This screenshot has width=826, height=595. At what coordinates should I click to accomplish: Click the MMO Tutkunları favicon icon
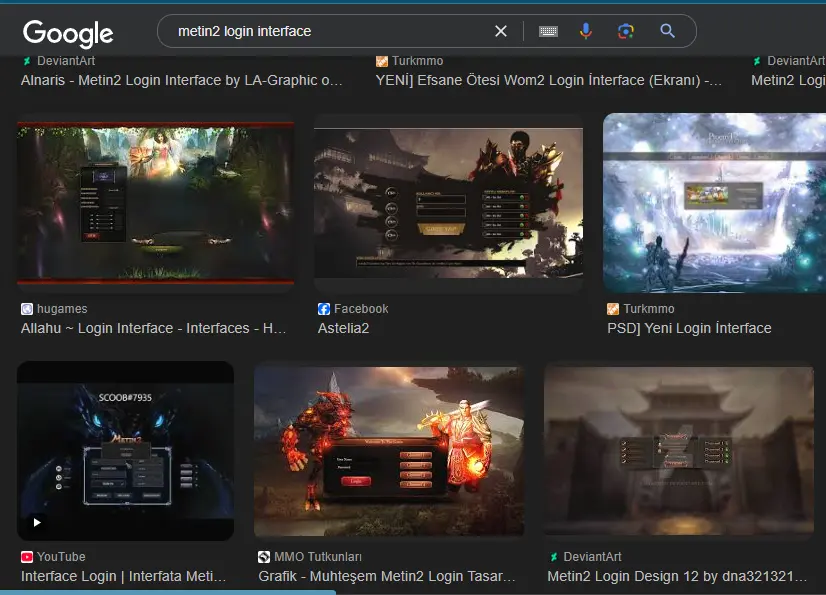264,557
